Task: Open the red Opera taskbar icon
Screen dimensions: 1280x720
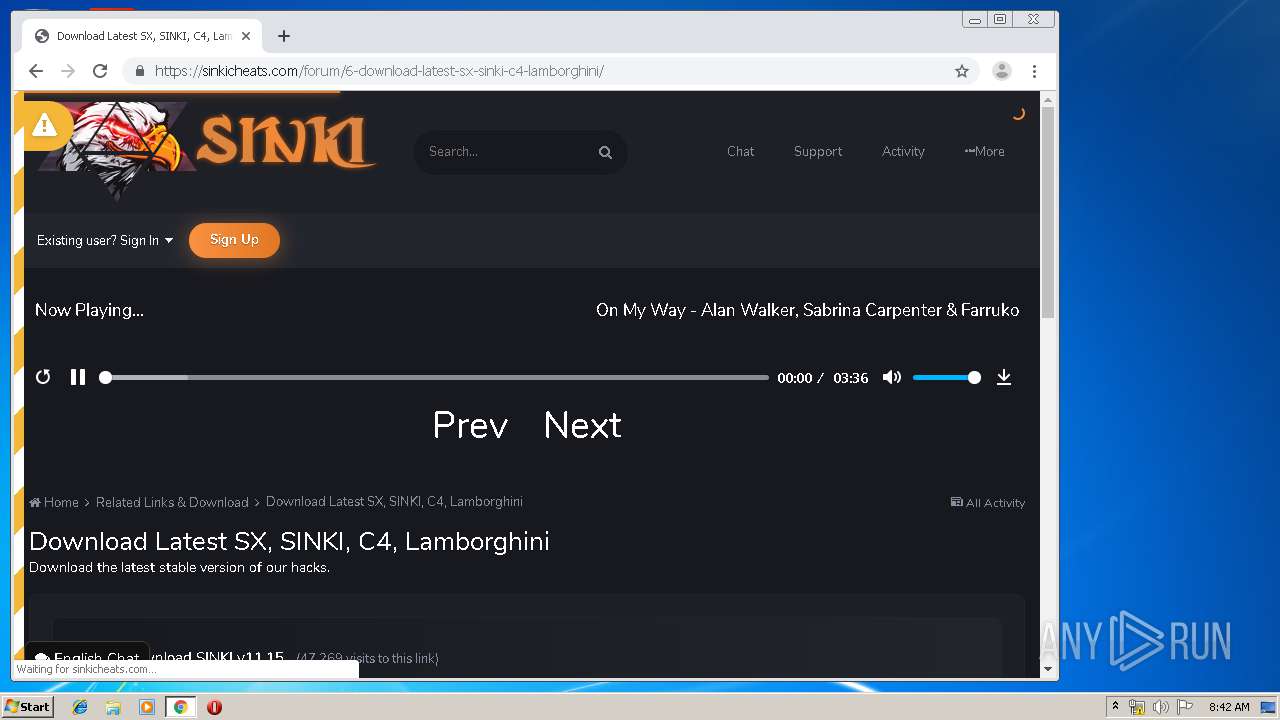Action: 214,707
